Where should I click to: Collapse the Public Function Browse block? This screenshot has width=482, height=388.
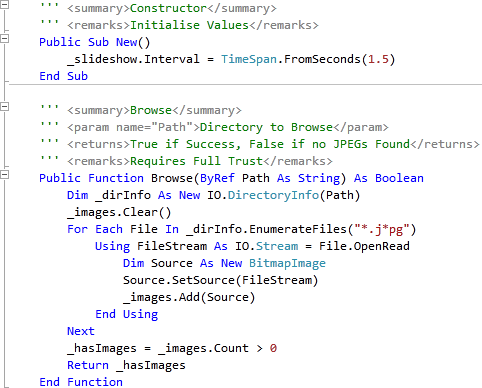coord(4,175)
